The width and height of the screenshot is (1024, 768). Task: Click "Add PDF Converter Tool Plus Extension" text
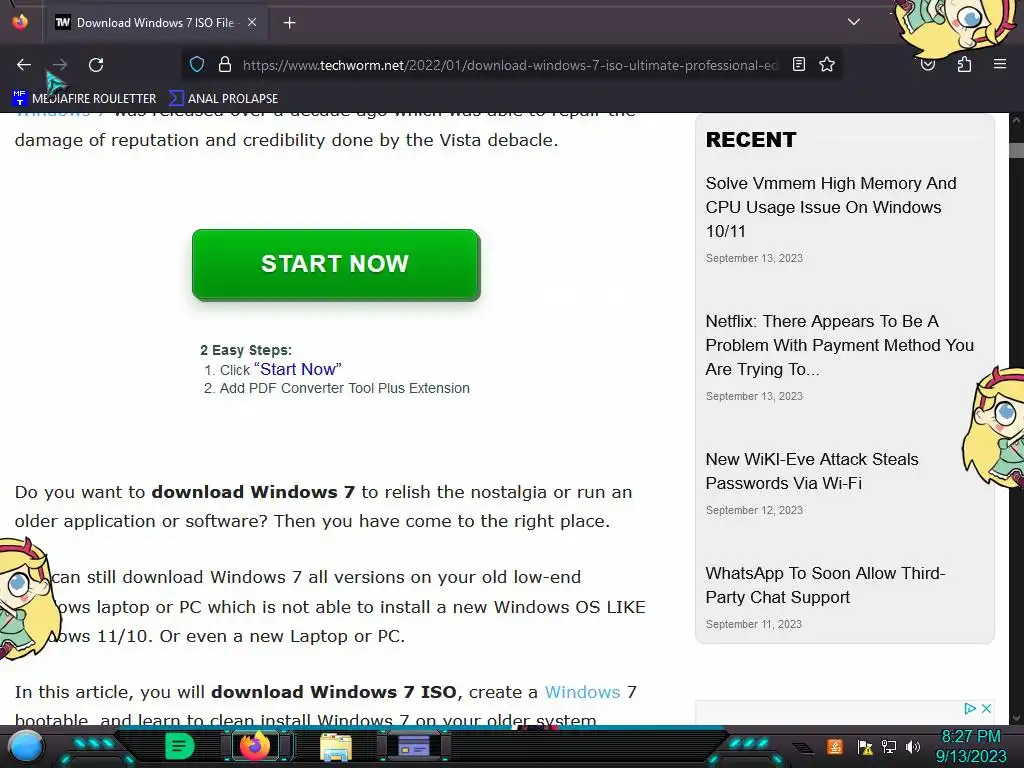[345, 388]
